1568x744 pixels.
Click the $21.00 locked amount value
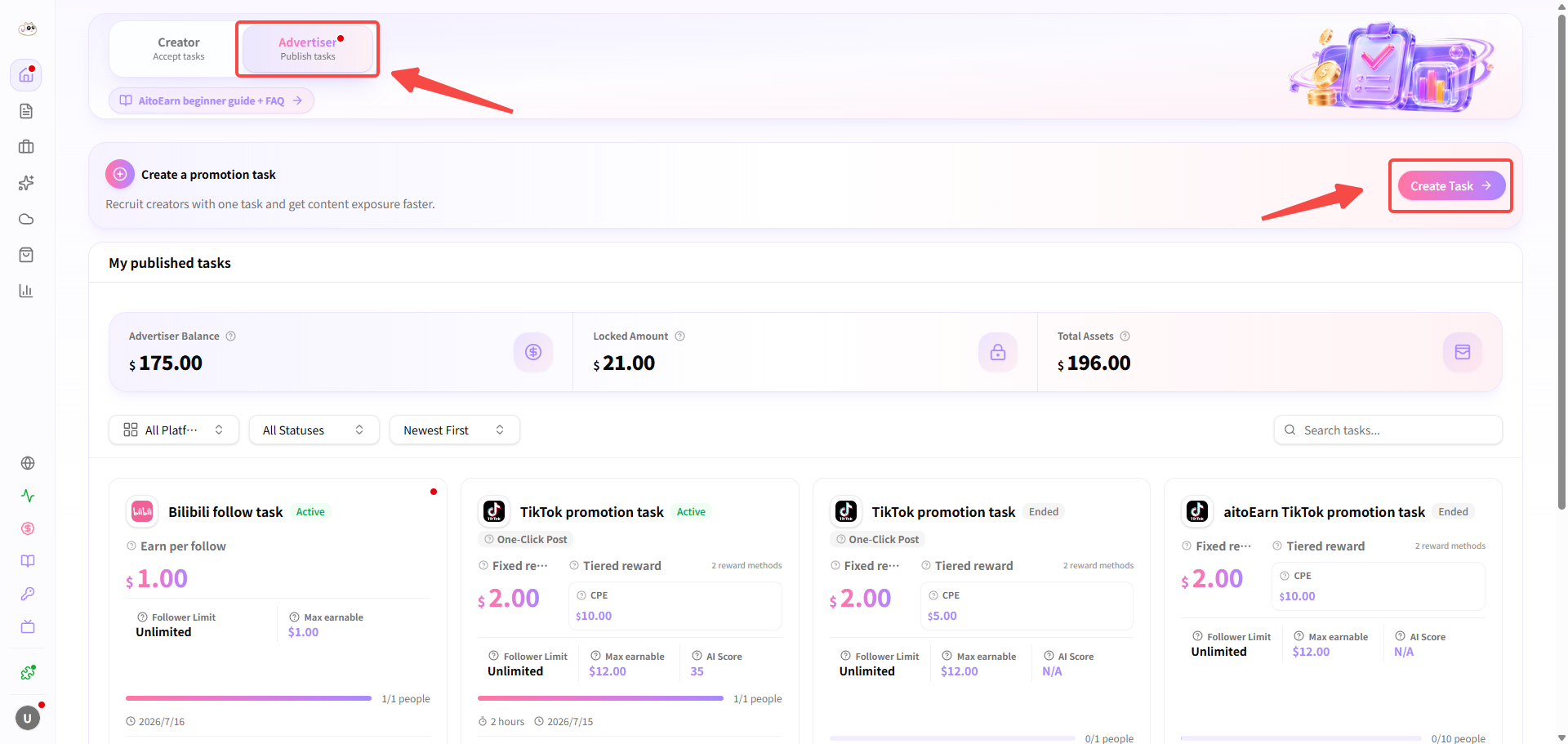tap(624, 363)
